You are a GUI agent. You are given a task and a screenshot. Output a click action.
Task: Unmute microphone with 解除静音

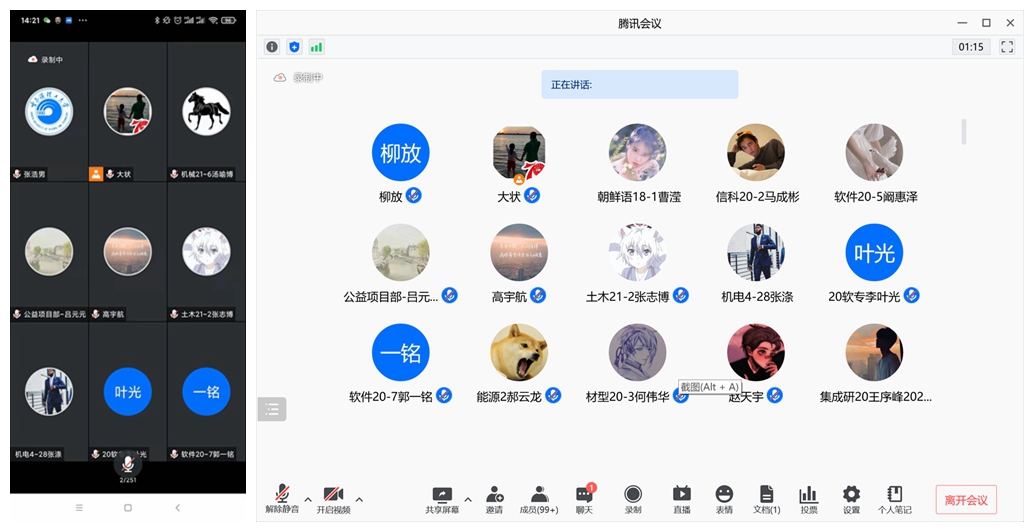(282, 498)
